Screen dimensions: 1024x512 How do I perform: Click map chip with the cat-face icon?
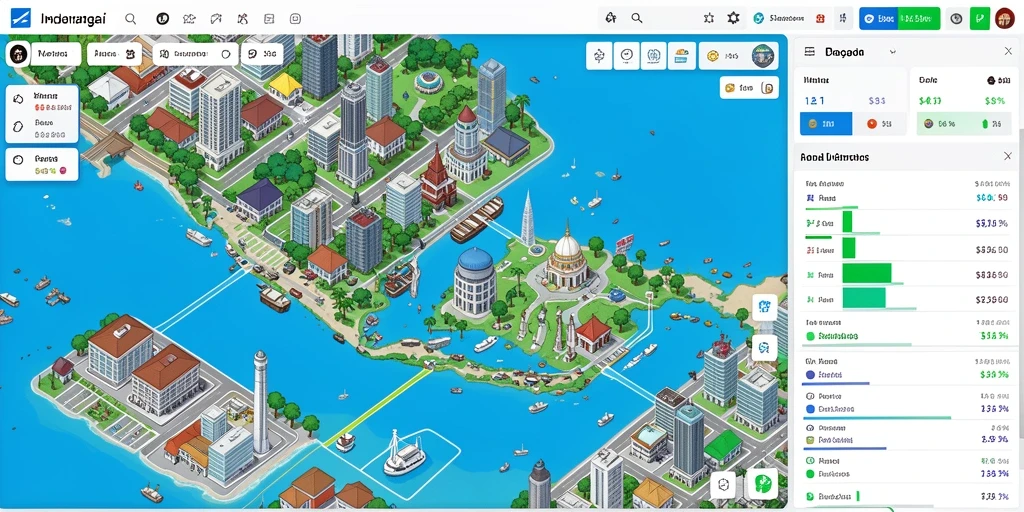coord(114,54)
